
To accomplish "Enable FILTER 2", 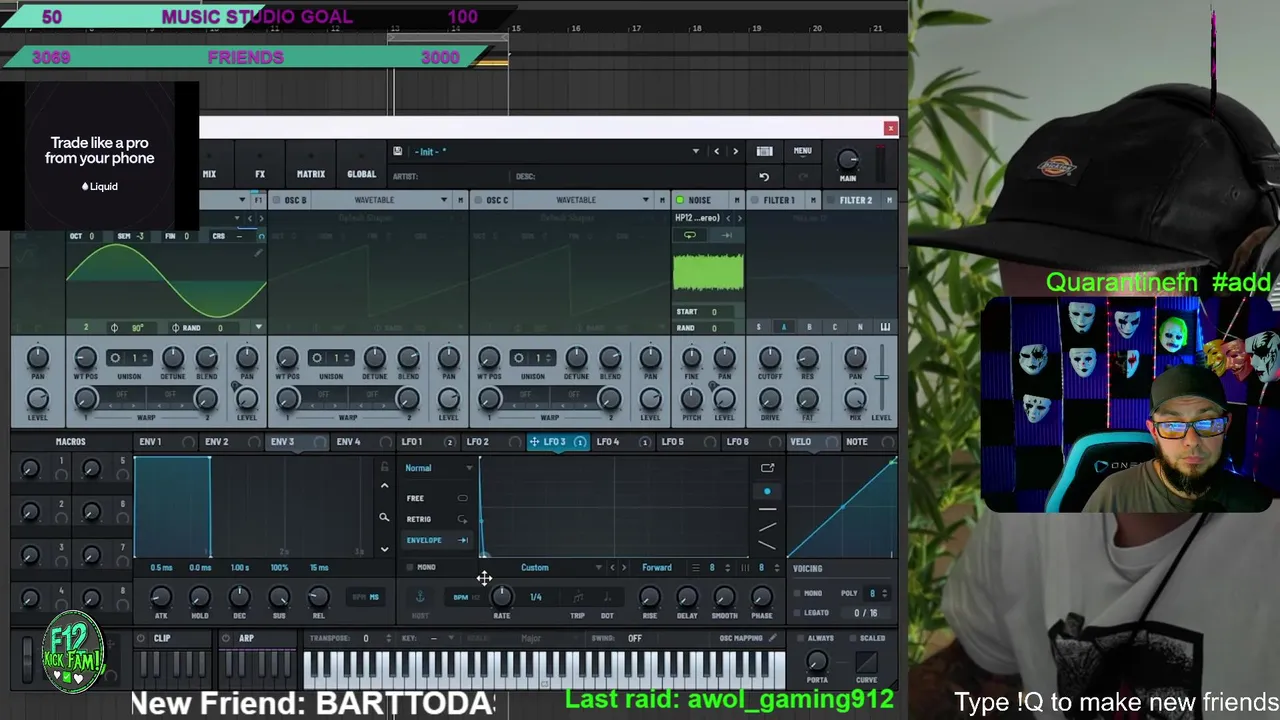I will pos(830,200).
